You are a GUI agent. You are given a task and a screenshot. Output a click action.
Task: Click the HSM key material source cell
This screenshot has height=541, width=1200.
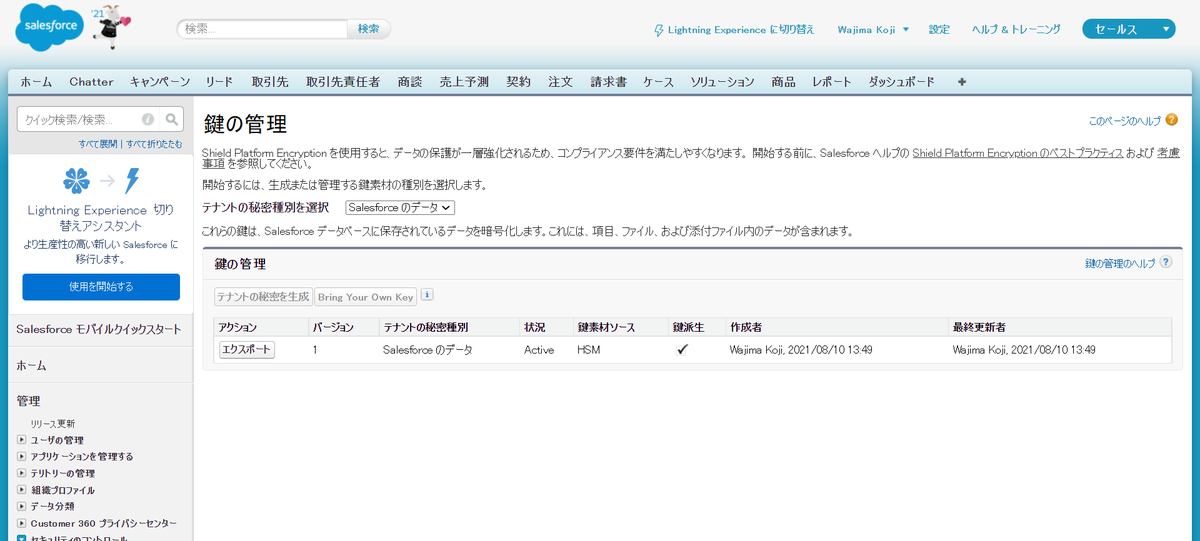tap(588, 350)
